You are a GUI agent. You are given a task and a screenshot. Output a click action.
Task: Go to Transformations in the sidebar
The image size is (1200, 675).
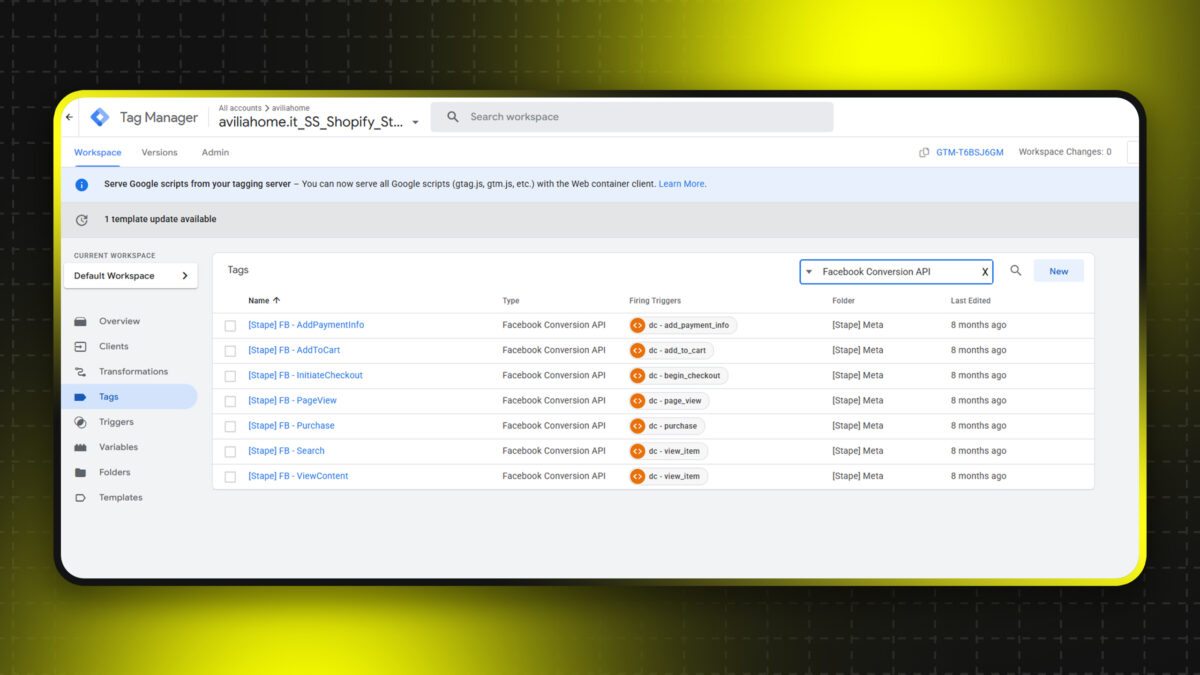[x=132, y=371]
